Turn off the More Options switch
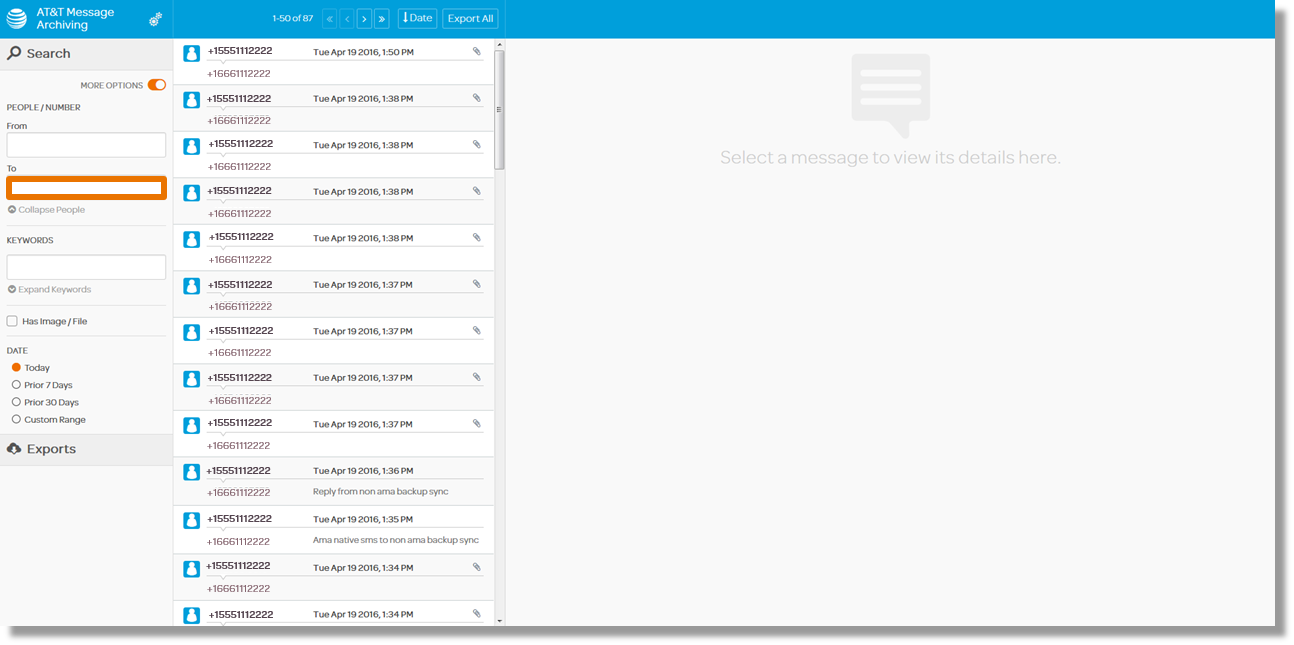This screenshot has height=645, width=1294. (x=157, y=85)
